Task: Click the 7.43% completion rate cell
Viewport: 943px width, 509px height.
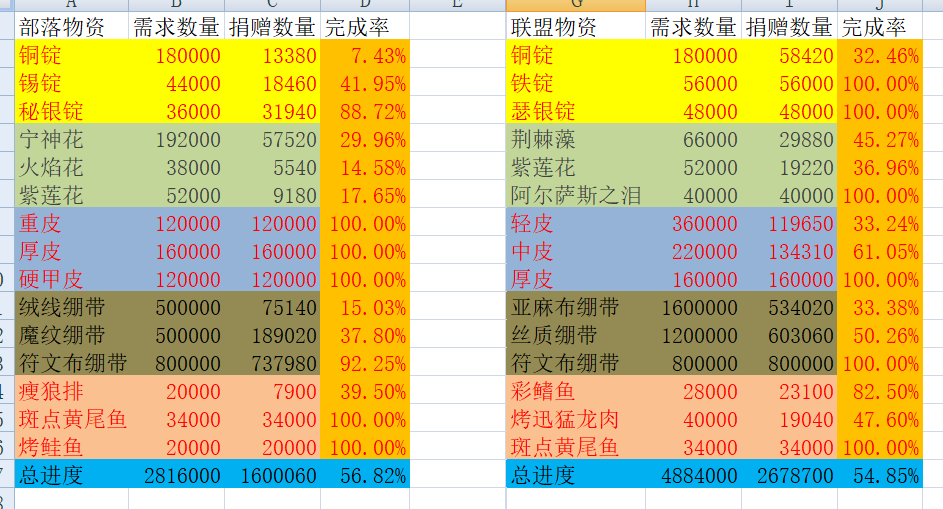Action: 366,55
